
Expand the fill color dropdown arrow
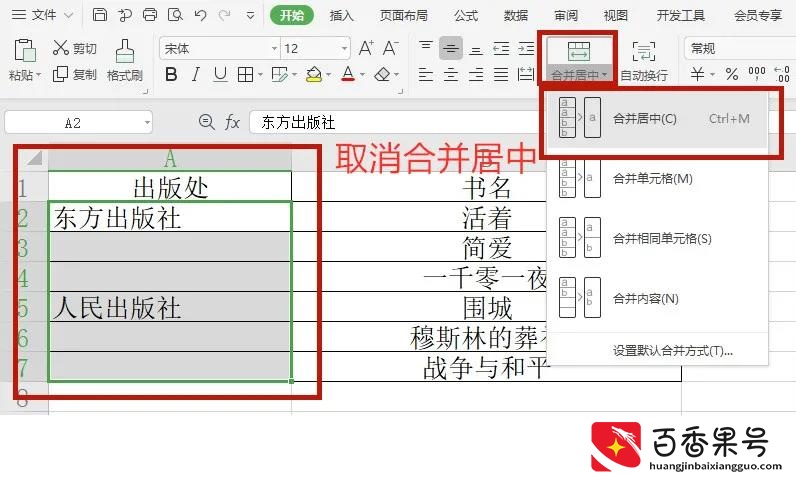coord(328,75)
